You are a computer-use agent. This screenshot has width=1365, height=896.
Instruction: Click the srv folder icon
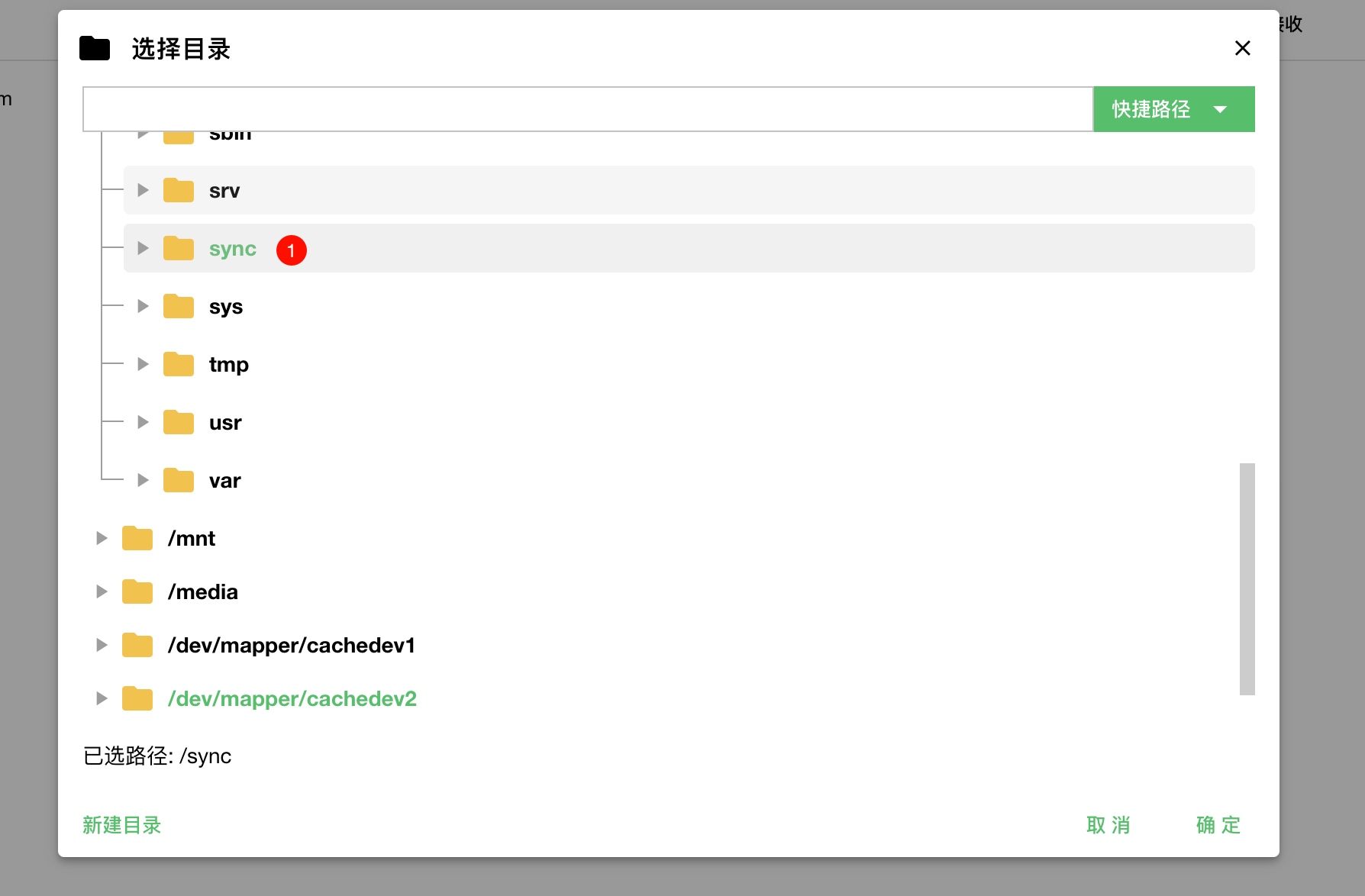coord(179,190)
